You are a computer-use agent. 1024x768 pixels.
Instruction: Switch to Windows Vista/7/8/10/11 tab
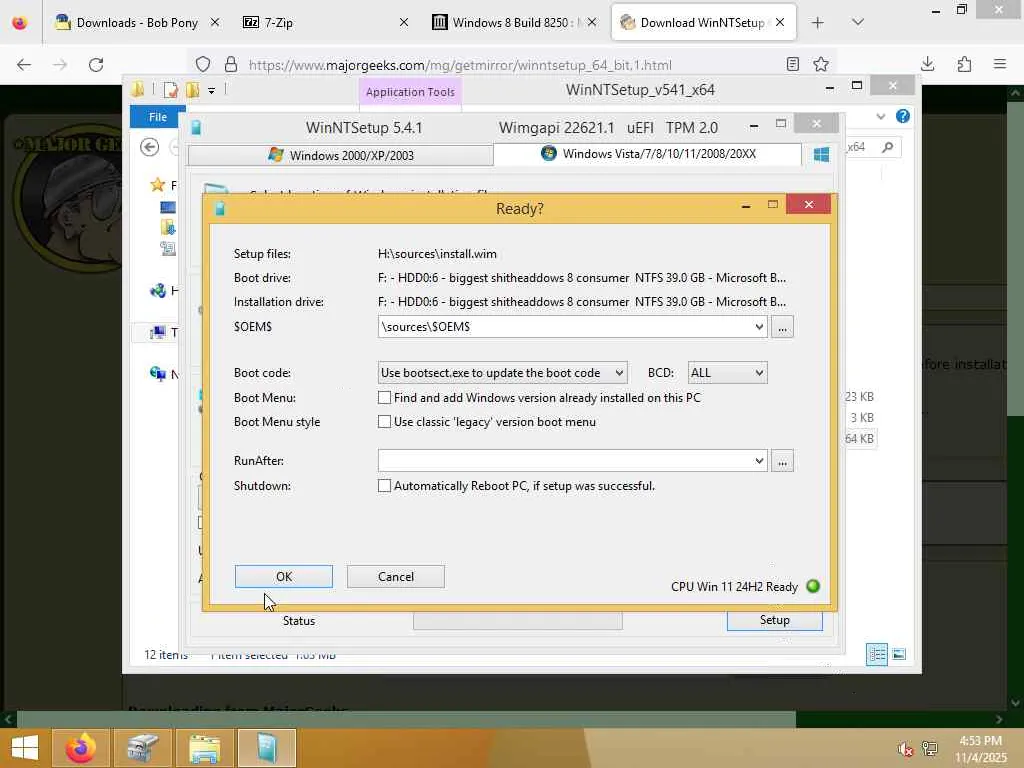647,154
